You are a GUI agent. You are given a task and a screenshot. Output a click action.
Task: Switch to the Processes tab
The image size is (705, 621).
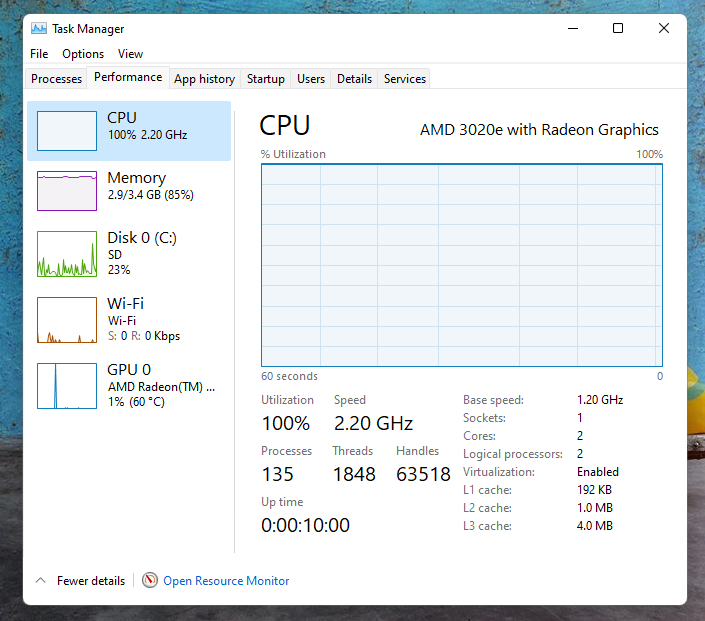pos(56,79)
